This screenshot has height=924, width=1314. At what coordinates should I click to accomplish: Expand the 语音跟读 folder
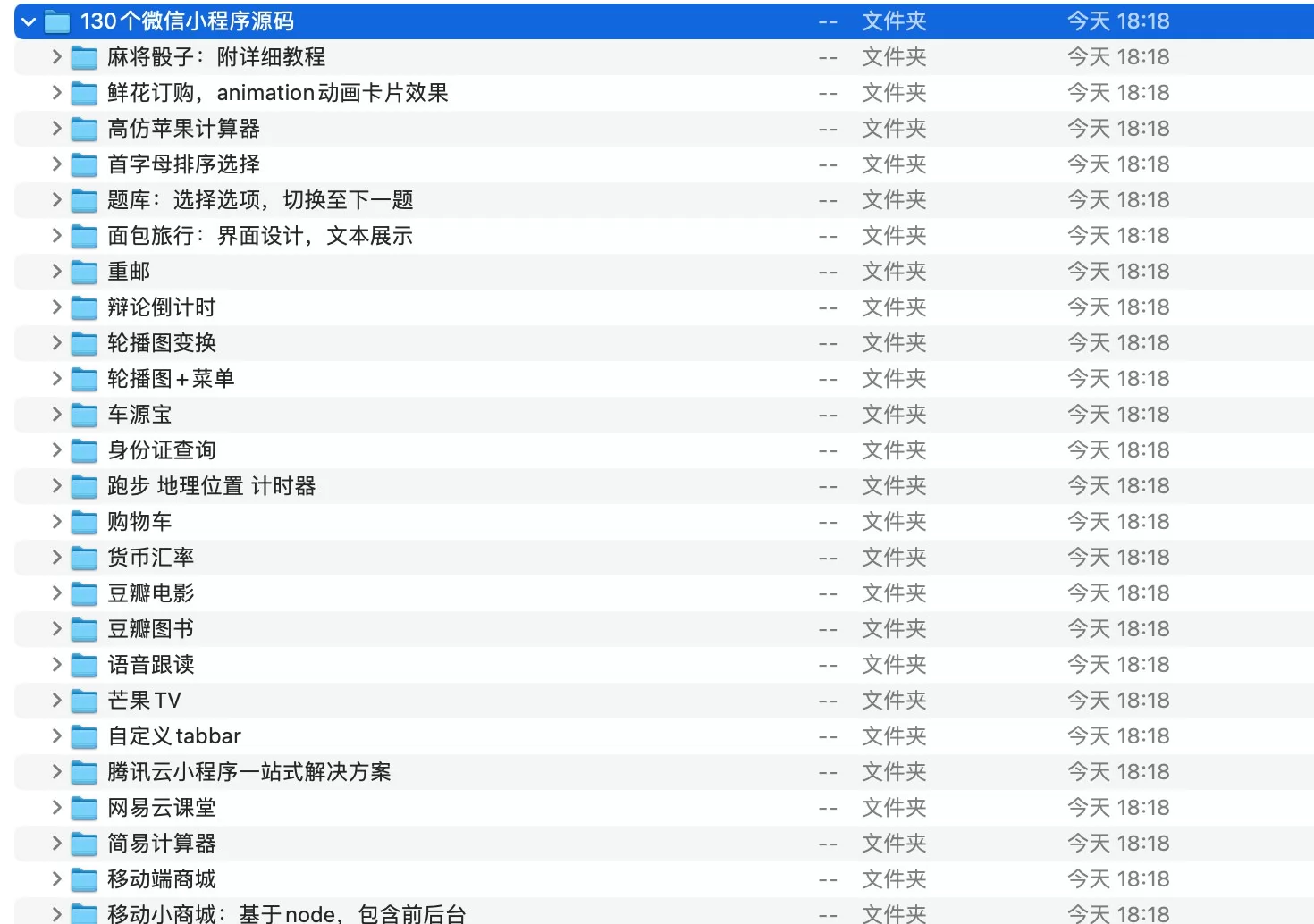[x=55, y=664]
